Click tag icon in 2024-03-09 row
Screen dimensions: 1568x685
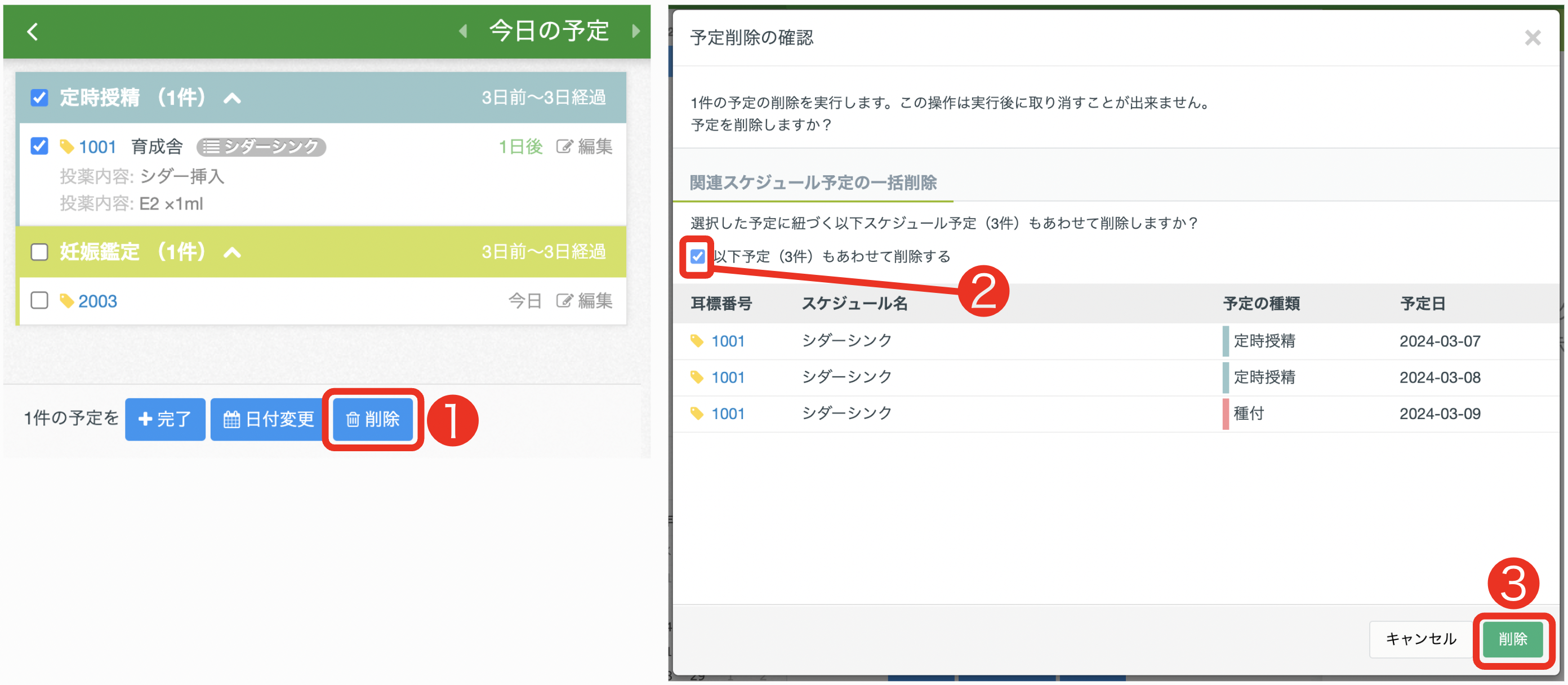tap(697, 414)
